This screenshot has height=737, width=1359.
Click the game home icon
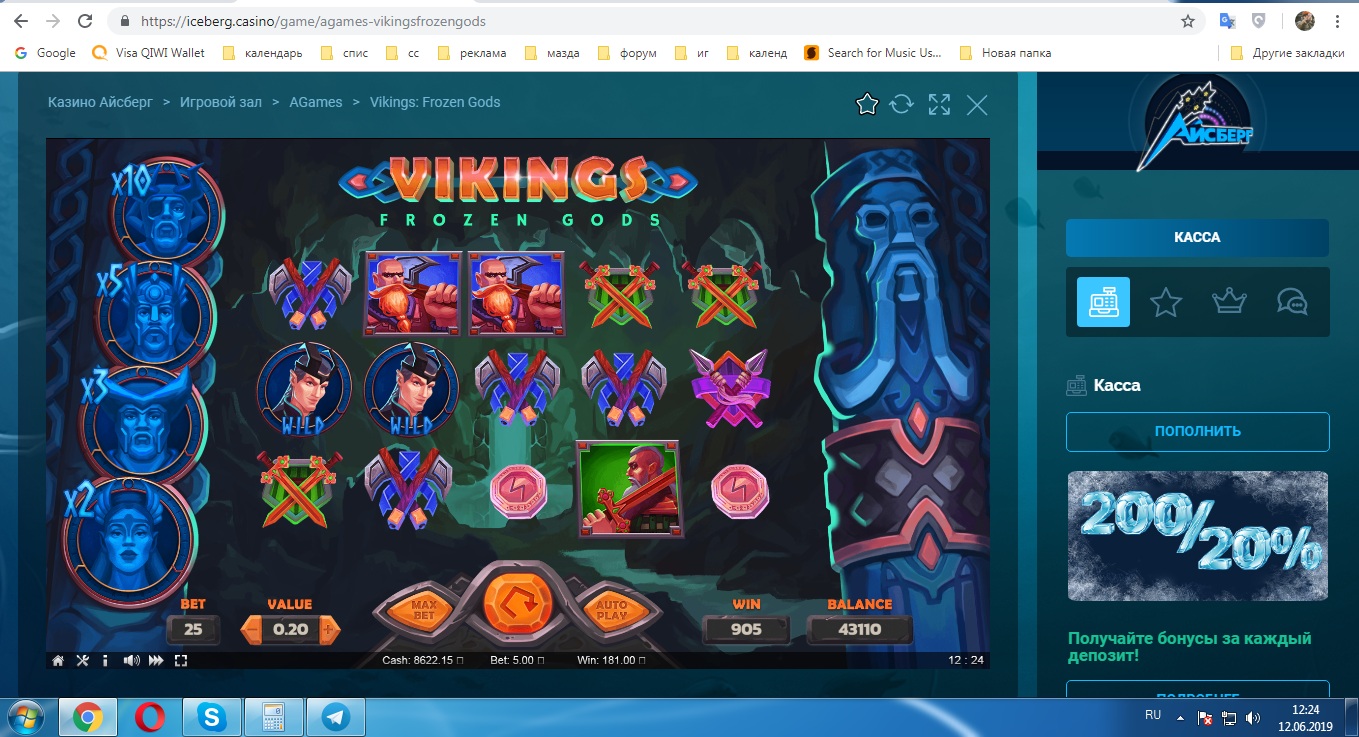pyautogui.click(x=59, y=660)
